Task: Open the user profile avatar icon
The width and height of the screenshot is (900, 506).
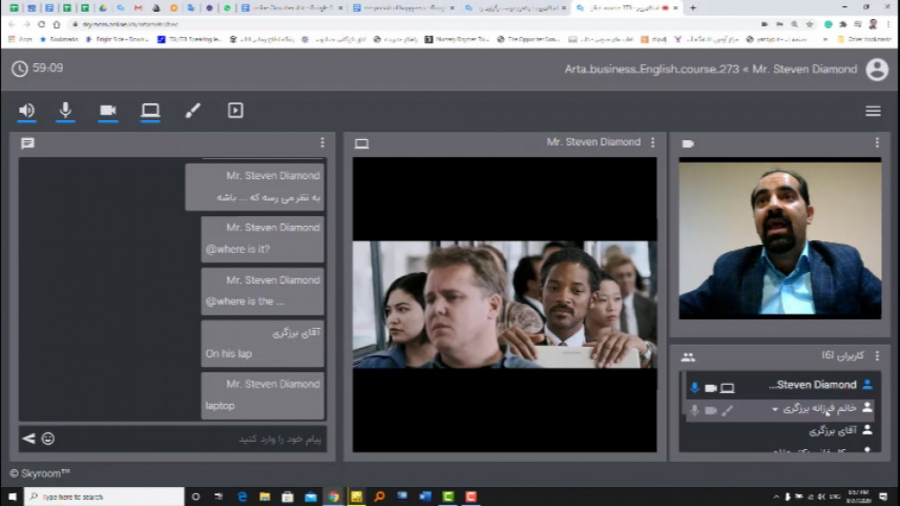Action: pyautogui.click(x=877, y=69)
